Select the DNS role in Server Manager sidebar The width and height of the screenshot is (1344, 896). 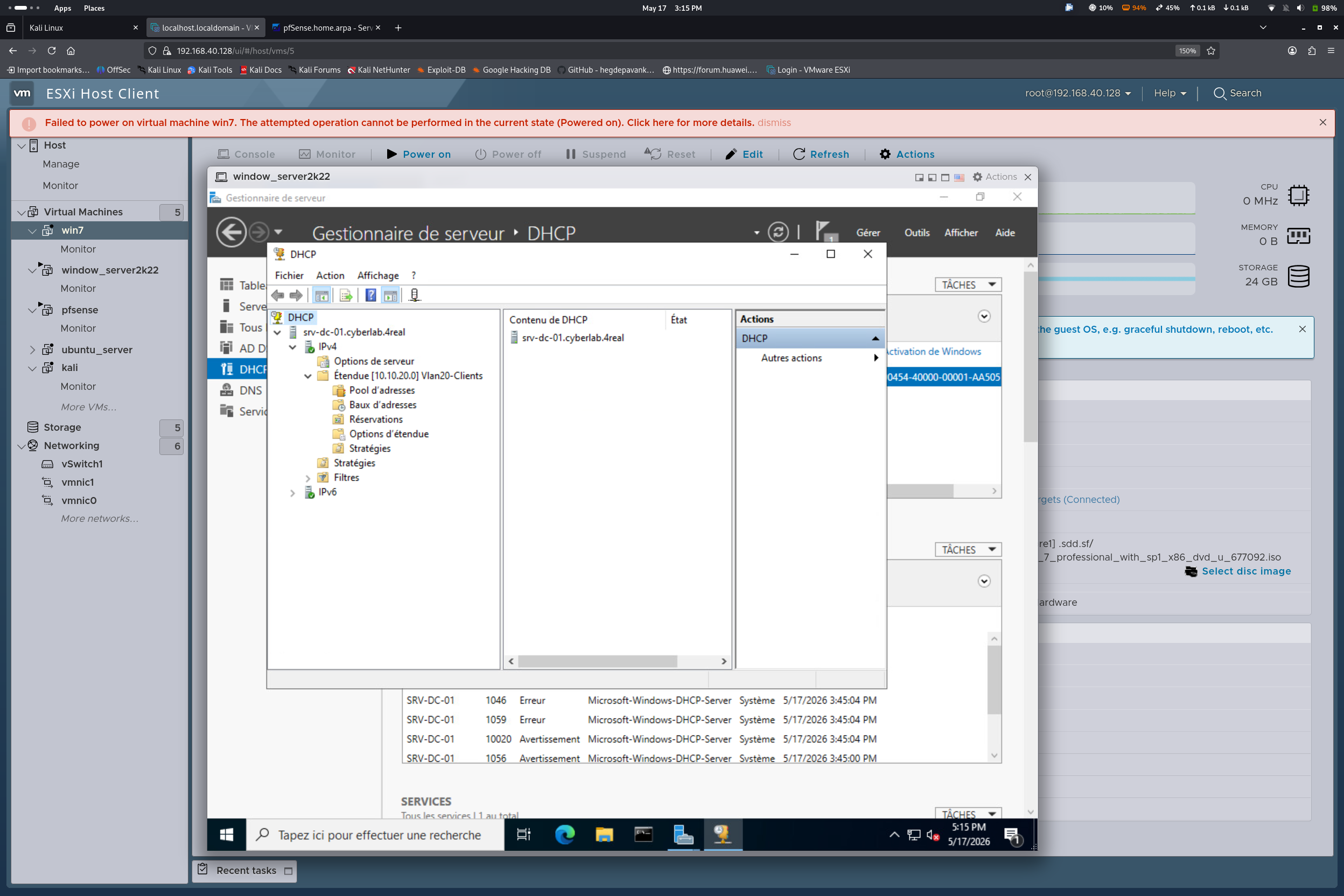(x=250, y=390)
